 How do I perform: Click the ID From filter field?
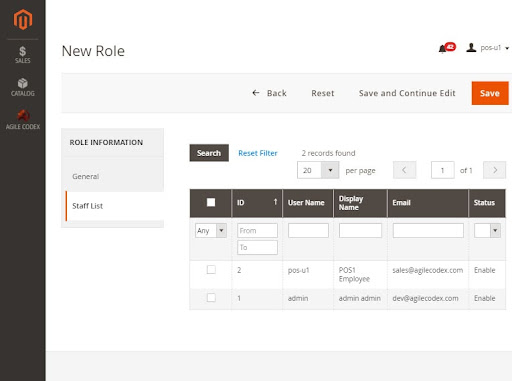point(257,230)
